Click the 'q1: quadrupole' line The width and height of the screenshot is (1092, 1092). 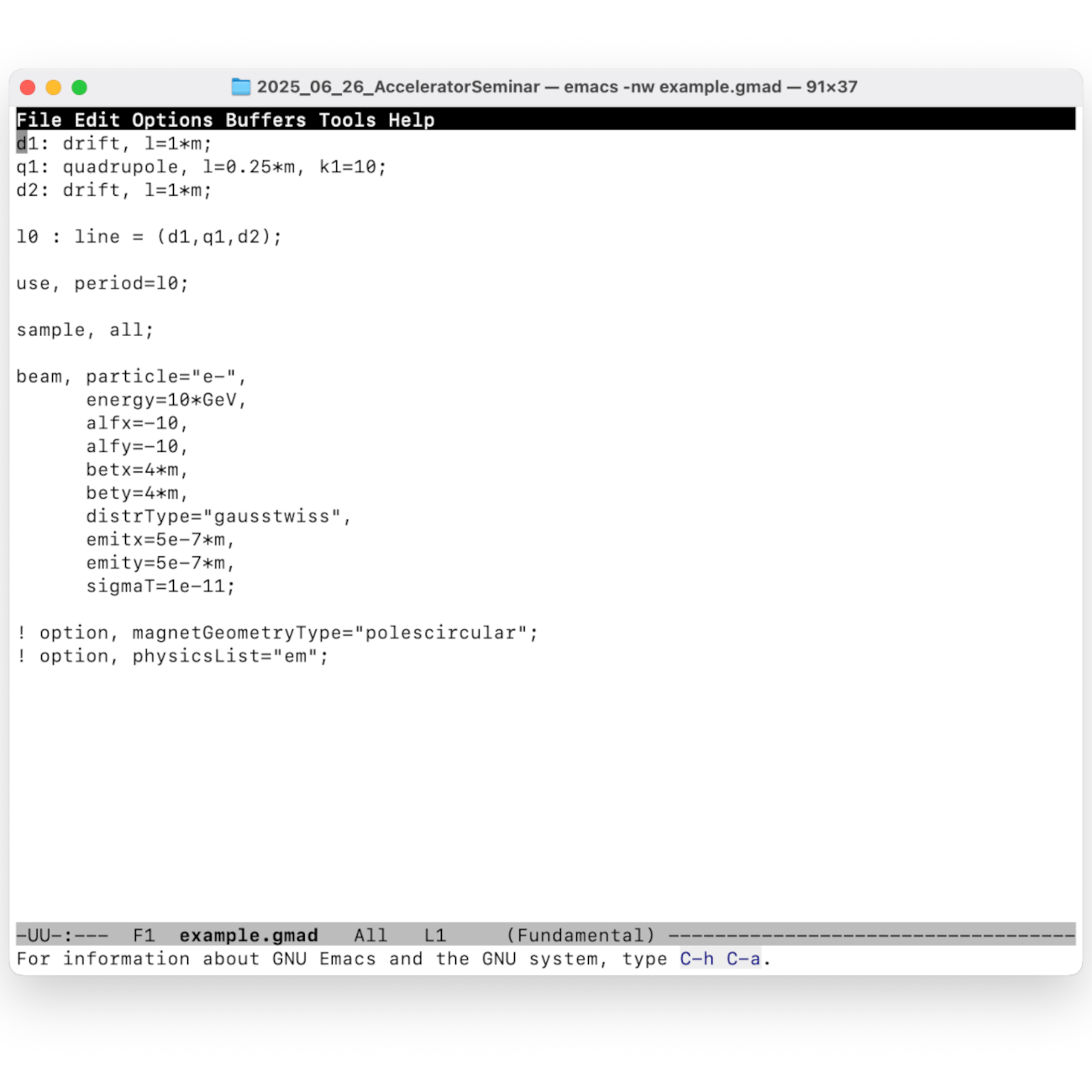[x=202, y=167]
